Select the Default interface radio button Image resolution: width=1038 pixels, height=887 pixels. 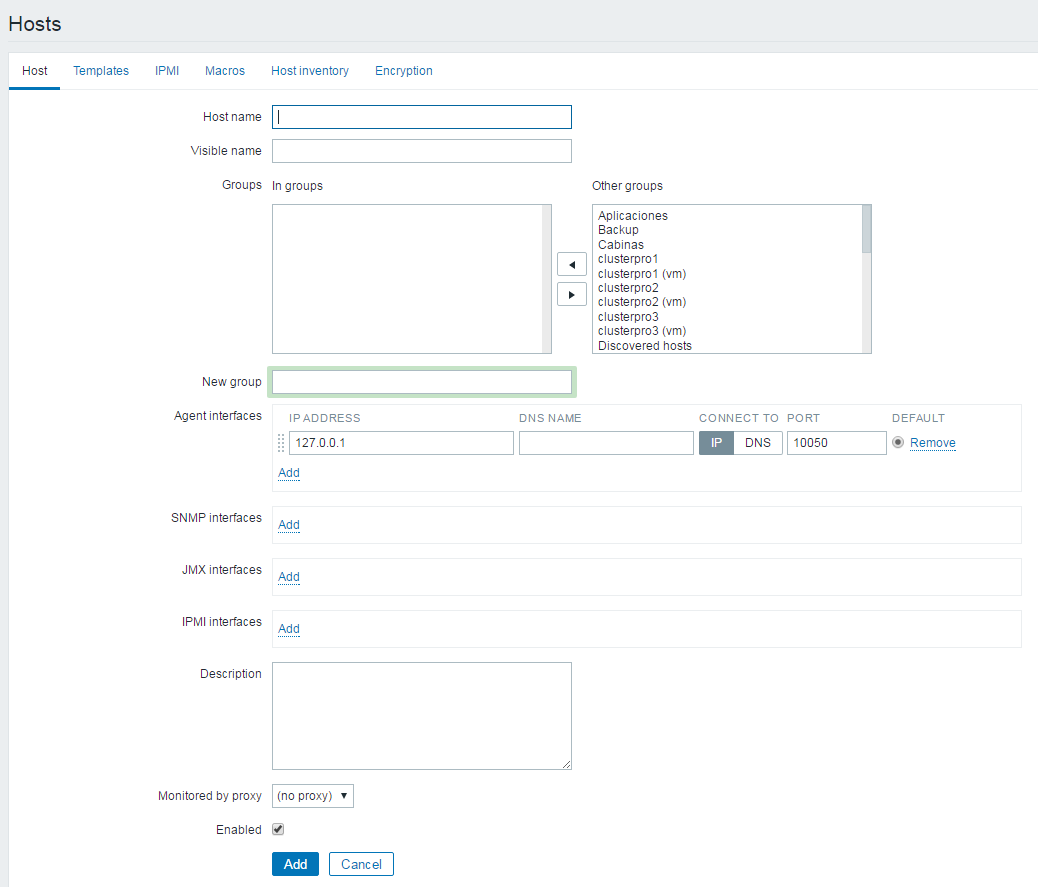click(898, 443)
